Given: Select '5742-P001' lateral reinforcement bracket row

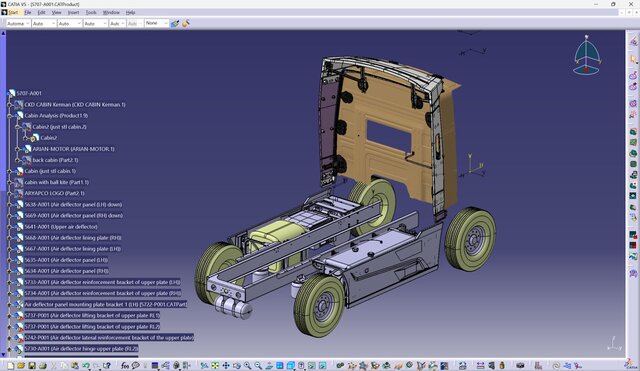Looking at the screenshot, I should click(109, 338).
